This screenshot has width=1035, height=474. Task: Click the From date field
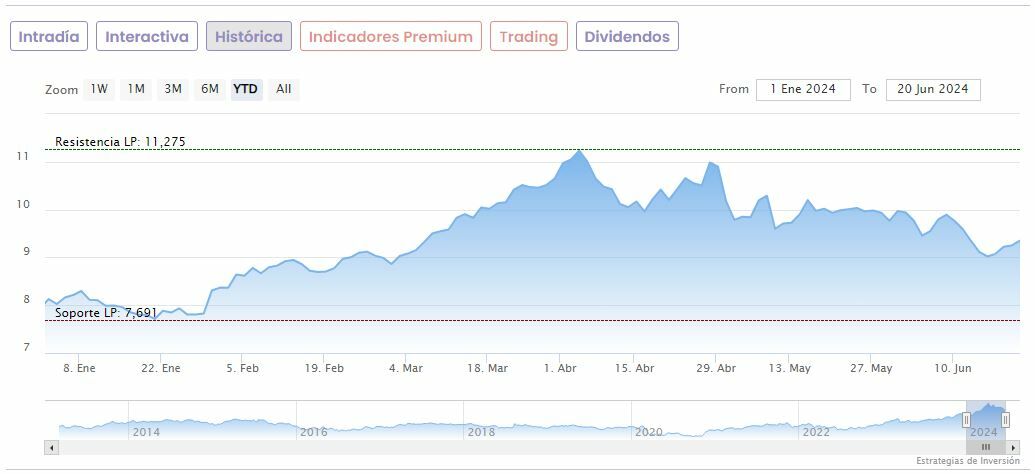803,89
